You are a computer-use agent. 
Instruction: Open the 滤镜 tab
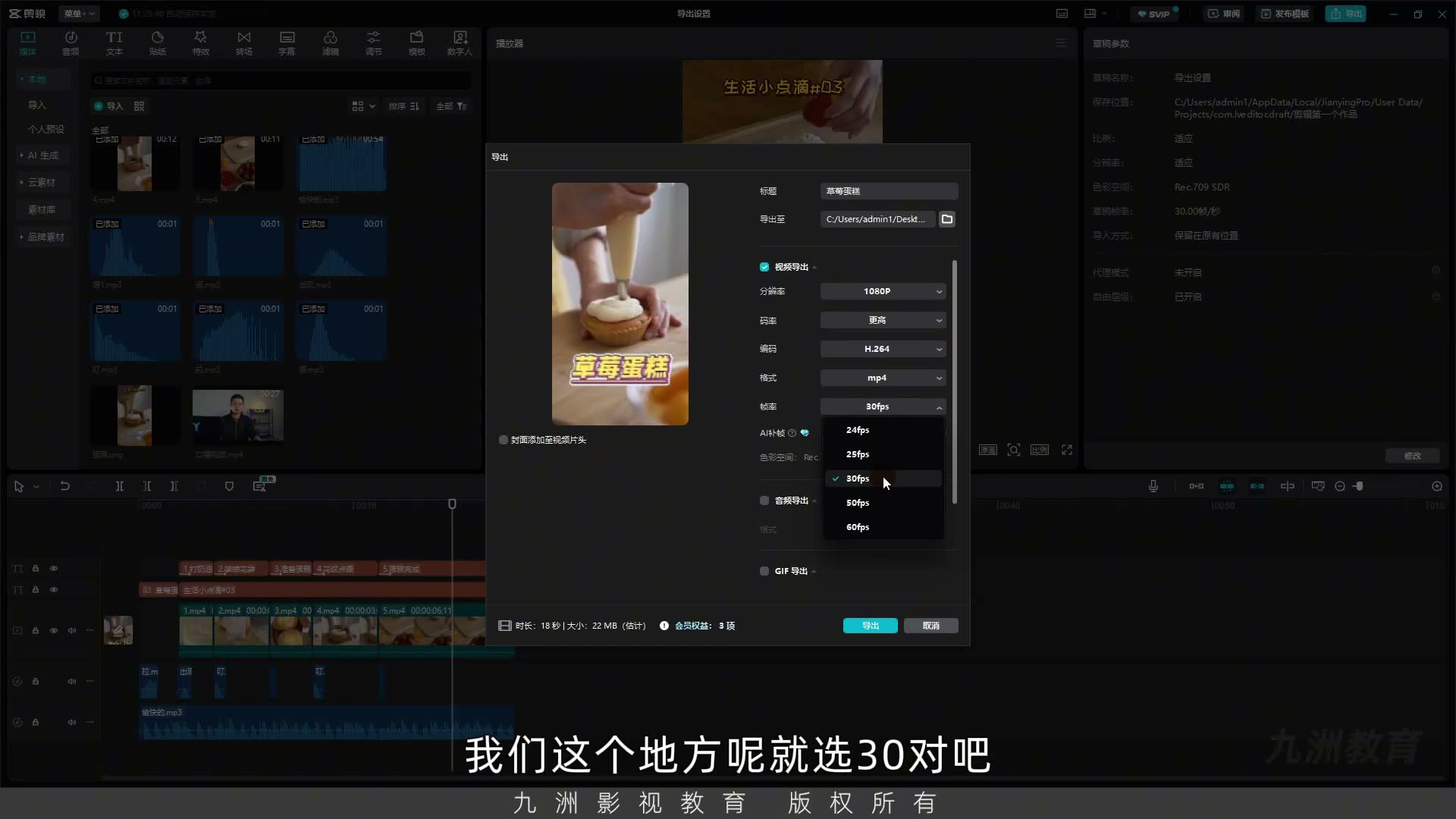point(330,43)
